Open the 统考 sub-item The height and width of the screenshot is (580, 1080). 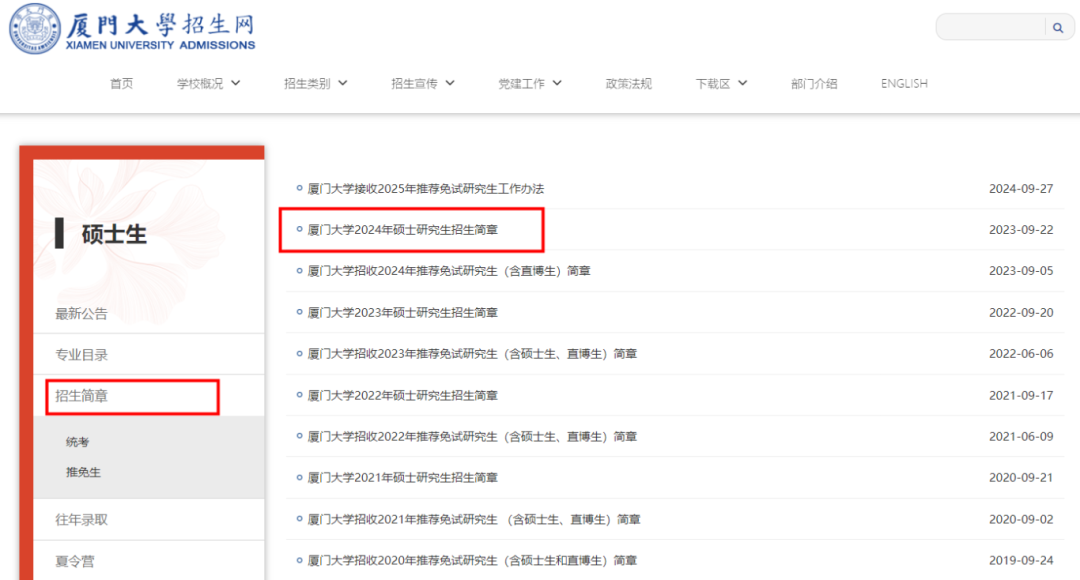pos(77,442)
